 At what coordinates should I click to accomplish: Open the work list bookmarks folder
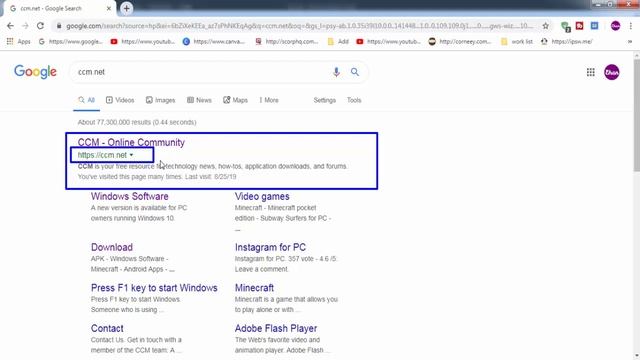(517, 41)
